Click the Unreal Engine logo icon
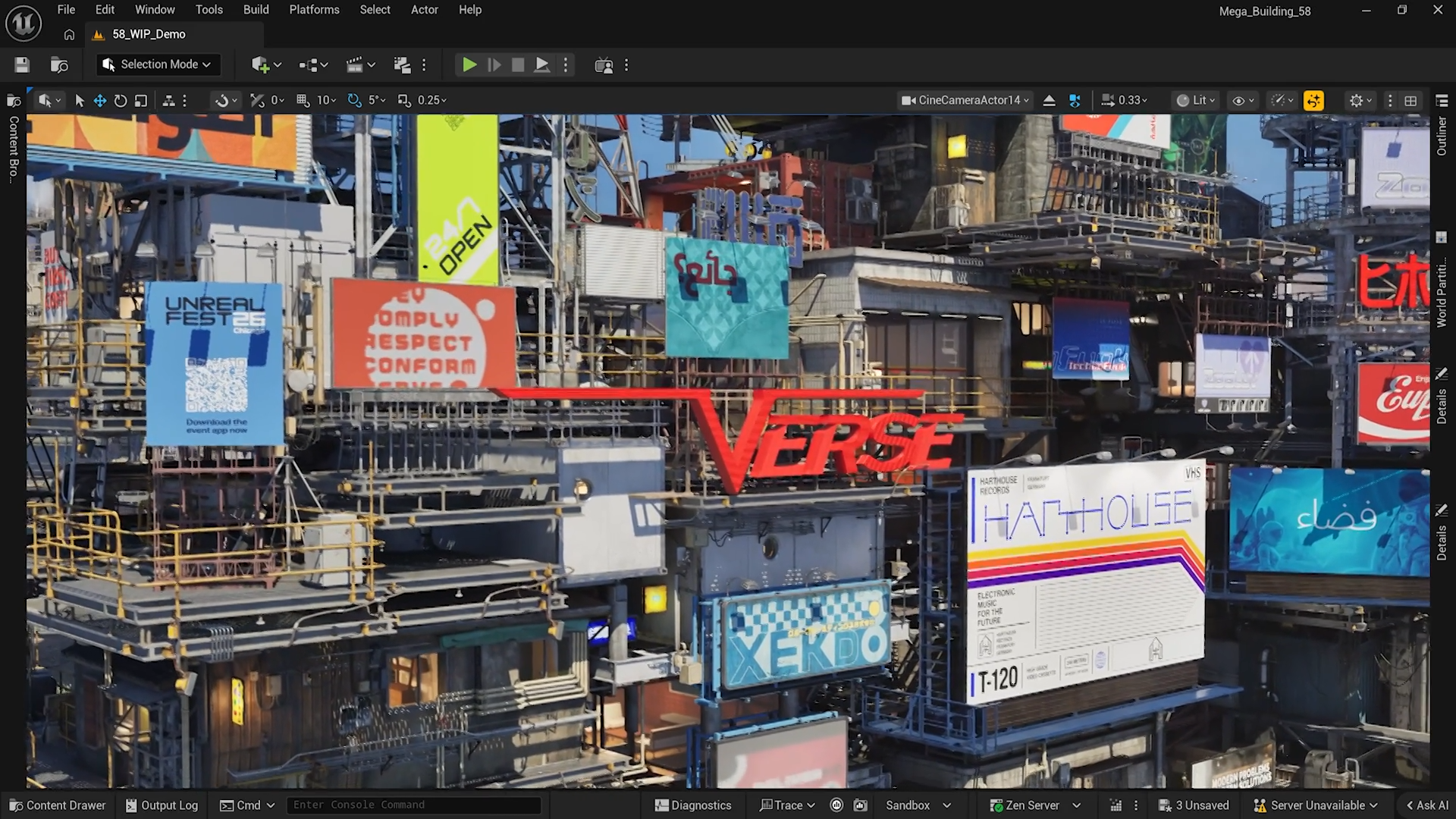Image resolution: width=1456 pixels, height=819 pixels. 23,24
